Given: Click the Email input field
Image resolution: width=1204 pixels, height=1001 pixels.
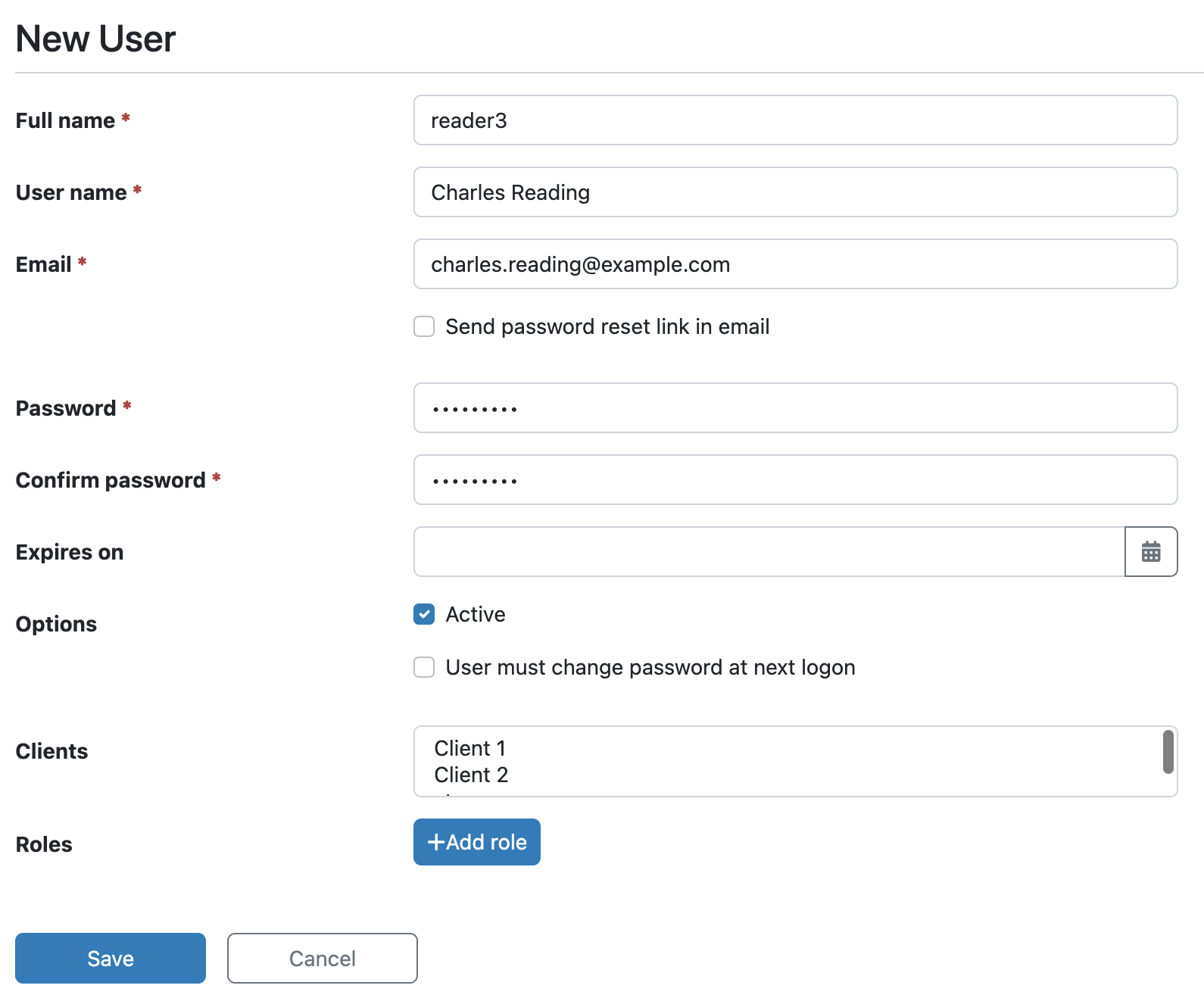Looking at the screenshot, I should 795,264.
